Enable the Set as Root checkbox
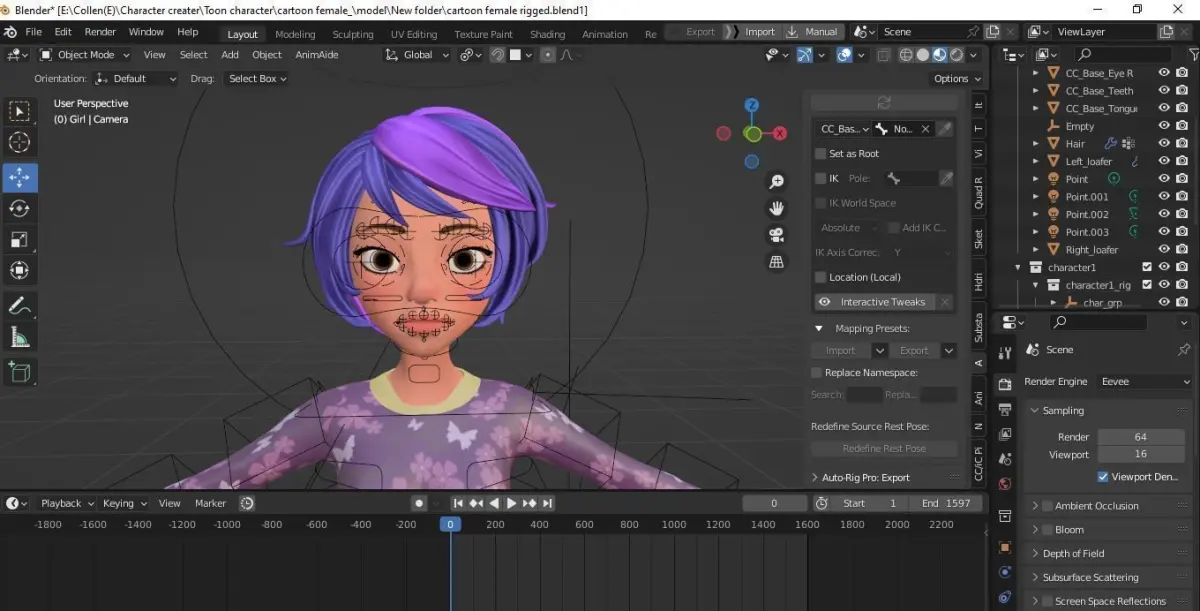Viewport: 1200px width, 611px height. click(820, 154)
